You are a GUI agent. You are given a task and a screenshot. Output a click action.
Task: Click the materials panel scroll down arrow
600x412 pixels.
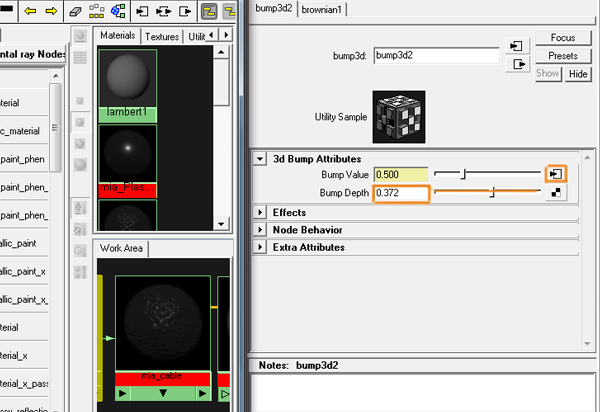(x=221, y=224)
